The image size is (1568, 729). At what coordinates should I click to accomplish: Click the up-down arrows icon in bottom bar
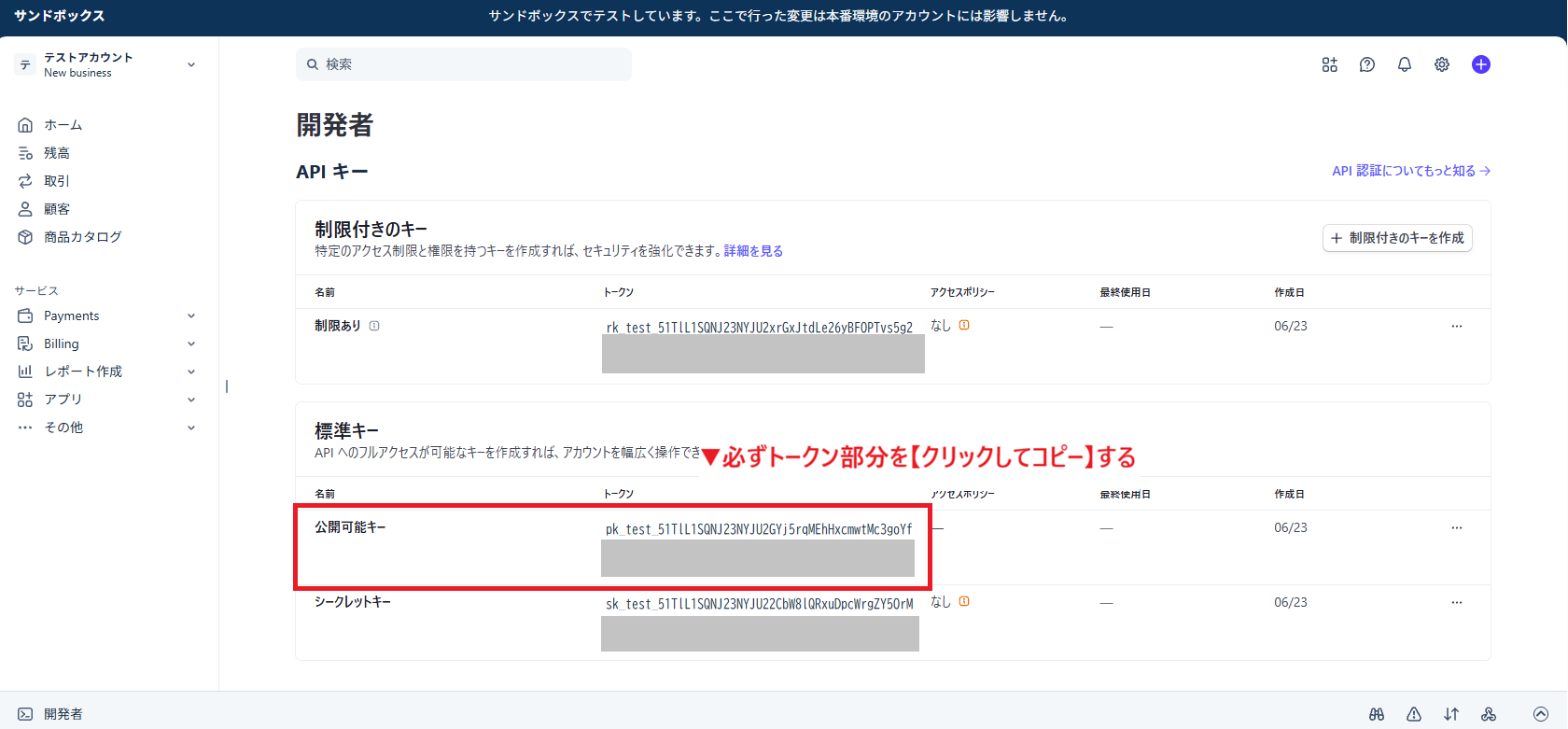[x=1451, y=714]
